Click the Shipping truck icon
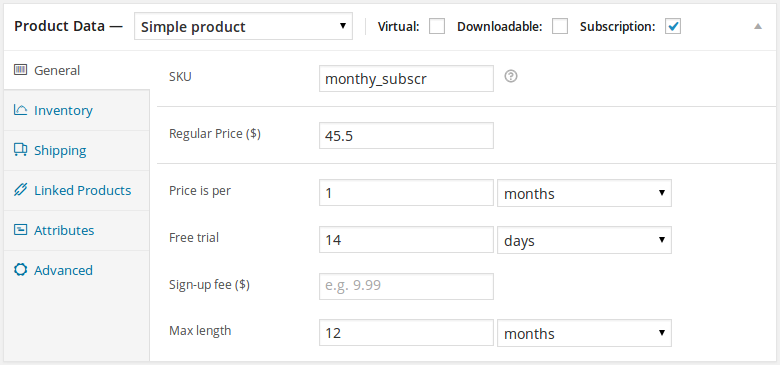Screen dimensions: 780x365 point(20,150)
